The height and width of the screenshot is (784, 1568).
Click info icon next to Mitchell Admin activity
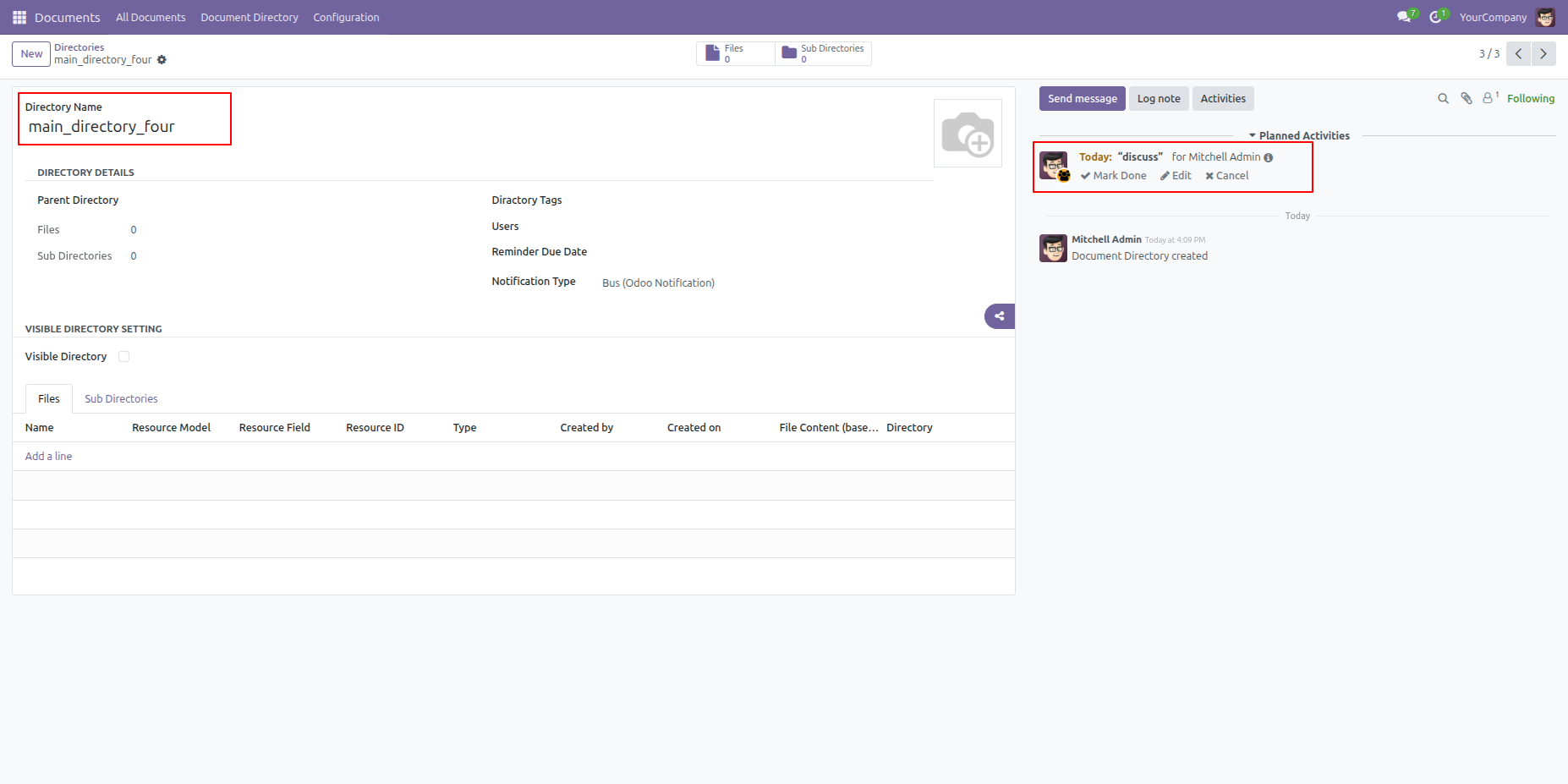[x=1269, y=157]
